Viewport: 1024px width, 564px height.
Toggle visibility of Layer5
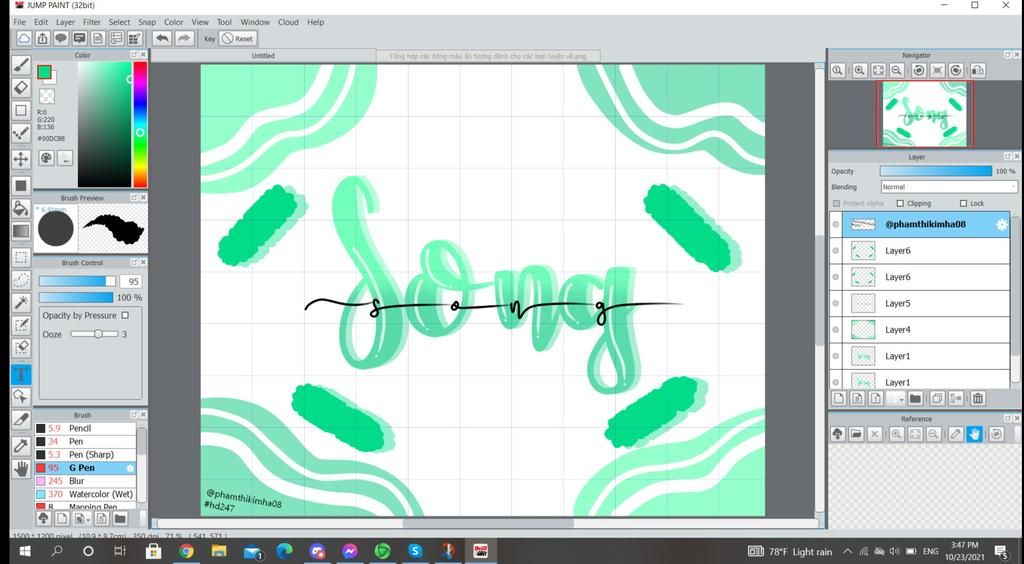coord(836,304)
